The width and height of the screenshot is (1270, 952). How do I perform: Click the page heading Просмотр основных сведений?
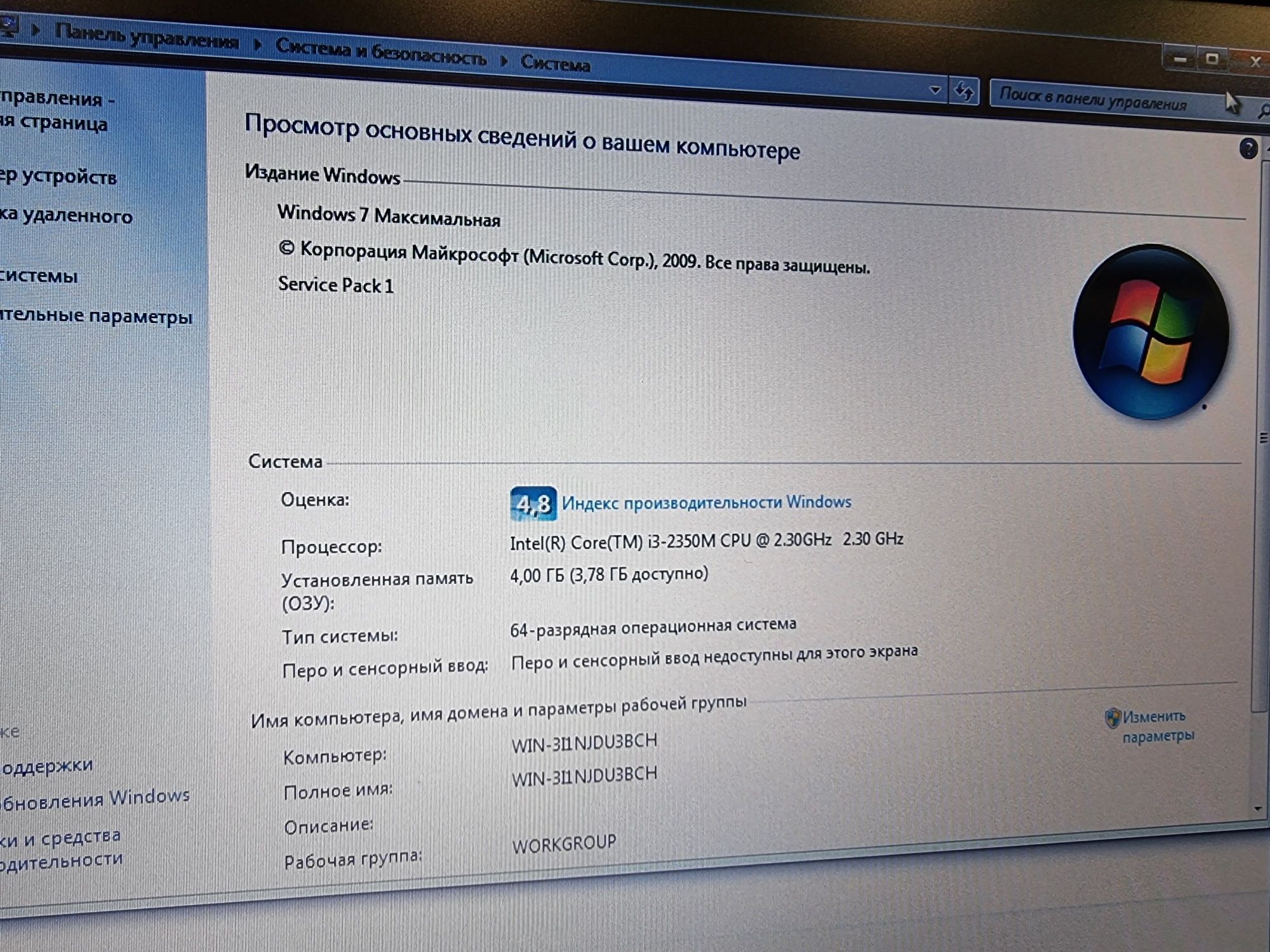[522, 136]
